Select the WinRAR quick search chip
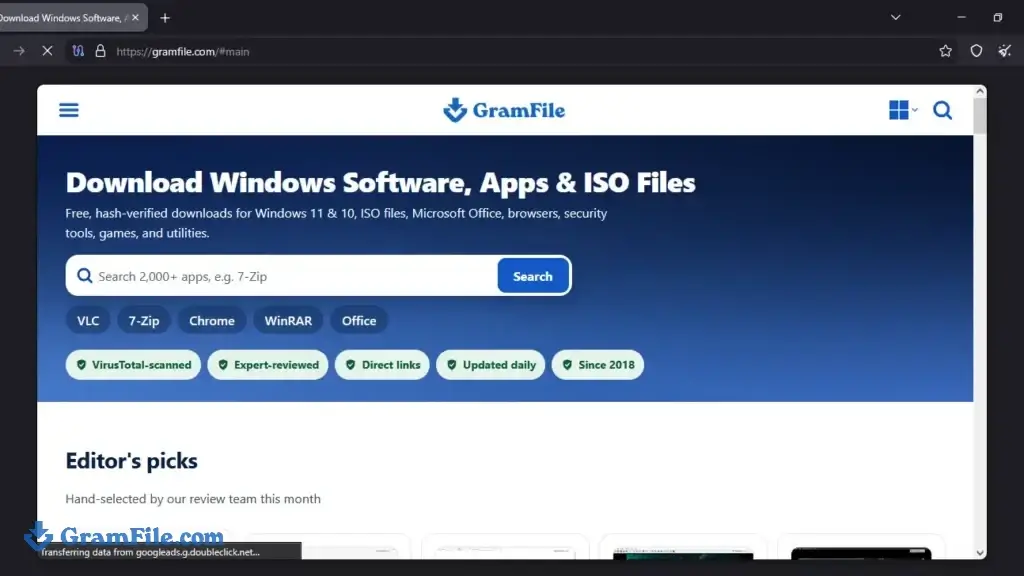1024x576 pixels. click(x=288, y=321)
